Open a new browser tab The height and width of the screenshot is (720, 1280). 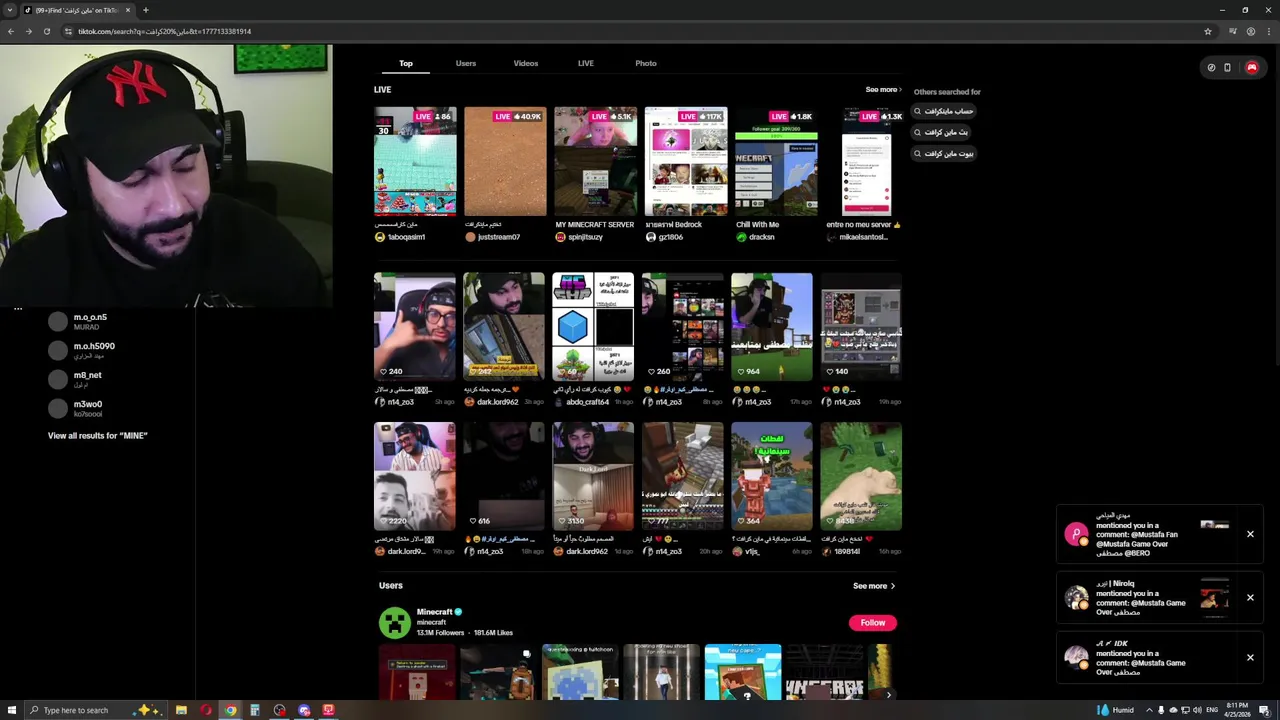click(x=146, y=10)
